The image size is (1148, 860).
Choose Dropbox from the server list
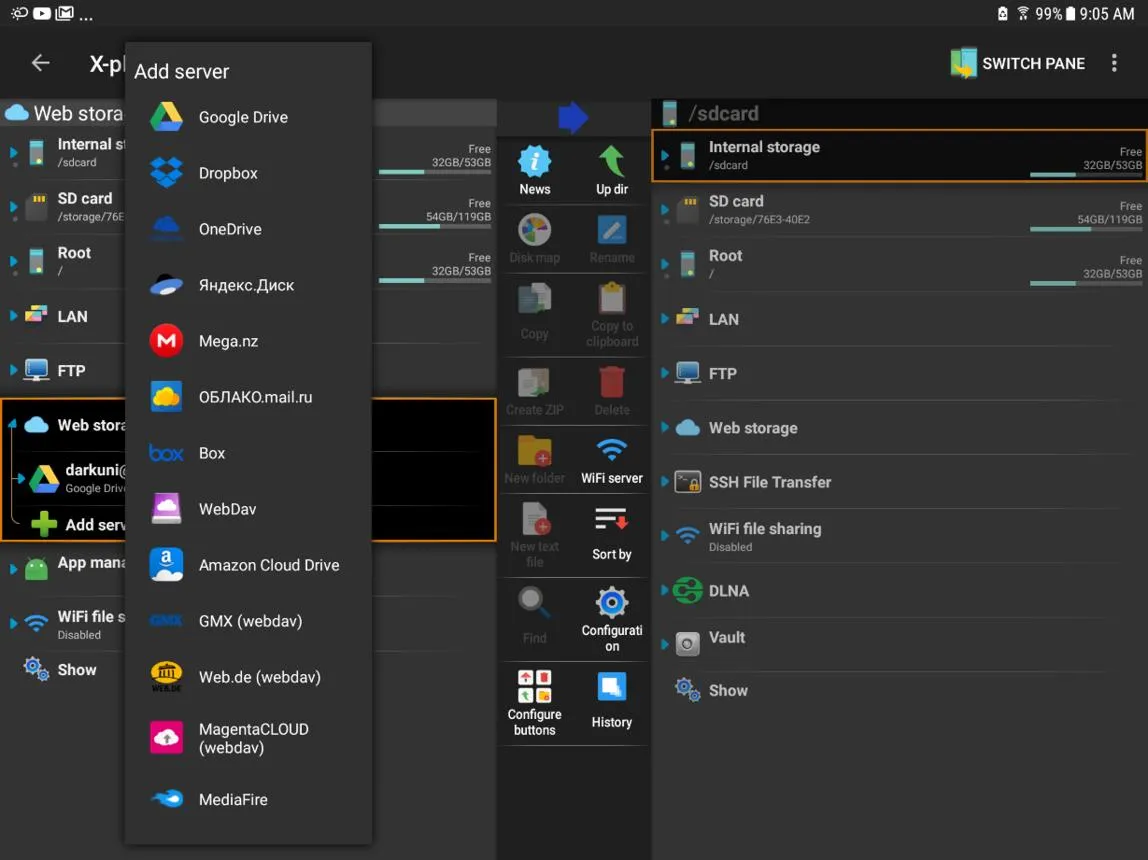248,173
